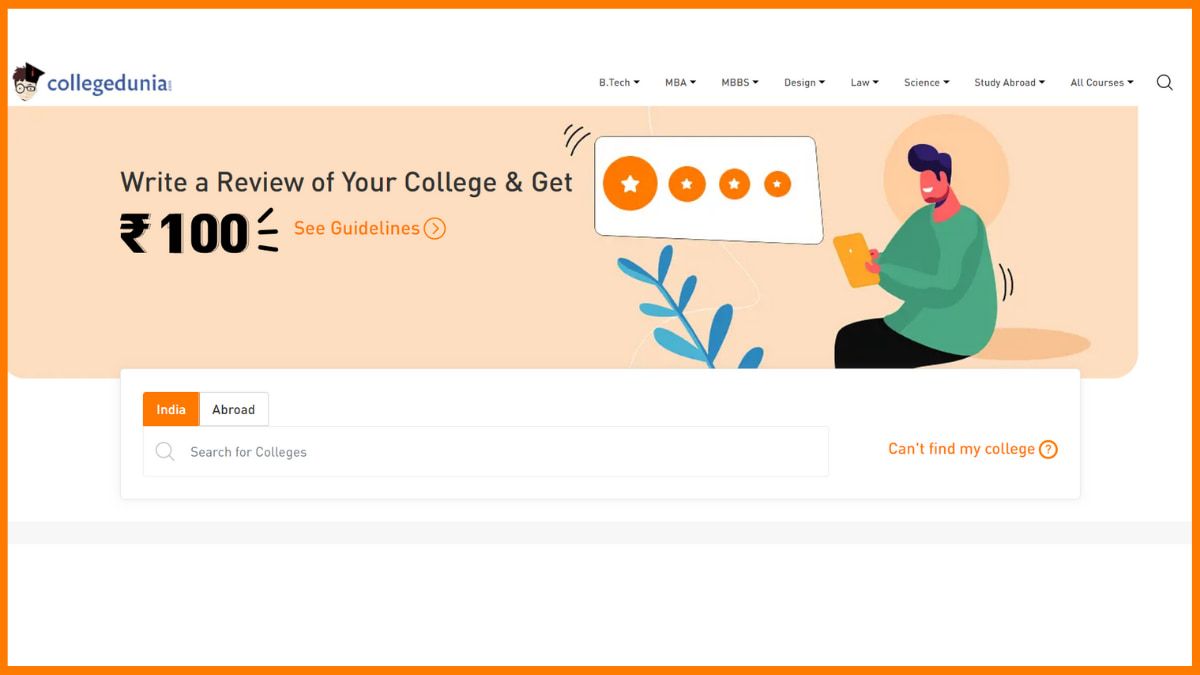Image resolution: width=1200 pixels, height=675 pixels.
Task: Click the Collegedunia mascot logo
Action: (28, 82)
